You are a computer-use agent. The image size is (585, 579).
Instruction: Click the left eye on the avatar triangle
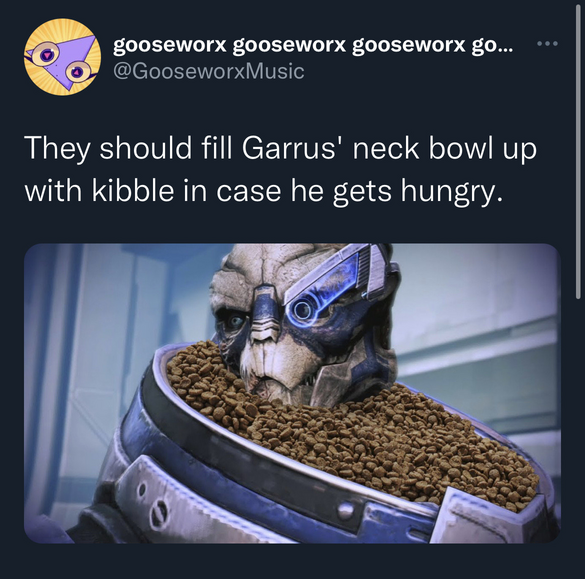click(x=46, y=56)
